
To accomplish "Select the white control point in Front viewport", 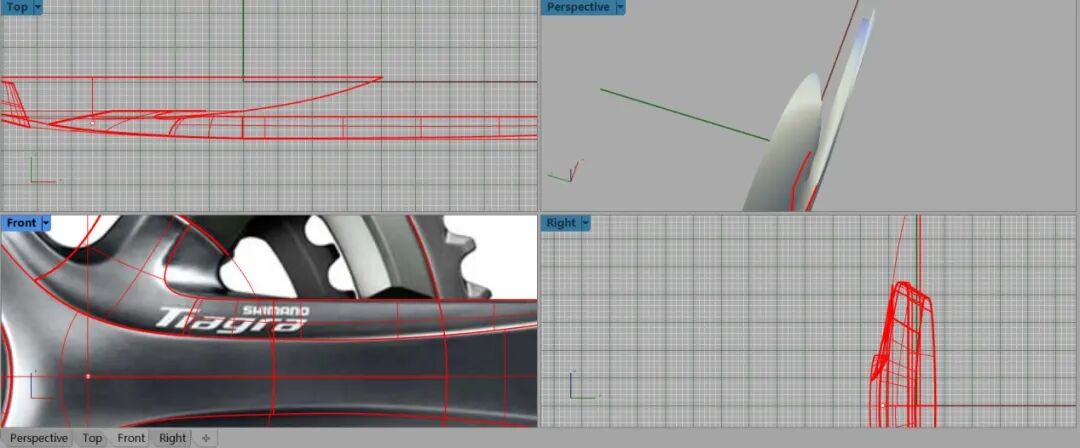I will pos(88,376).
